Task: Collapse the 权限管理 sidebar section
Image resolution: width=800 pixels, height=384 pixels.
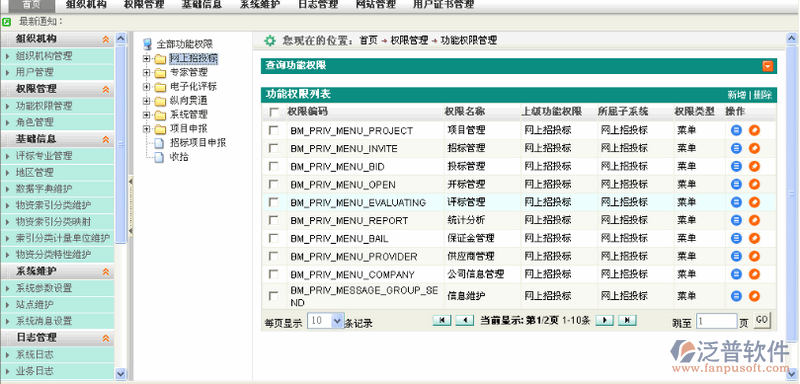Action: (x=106, y=89)
